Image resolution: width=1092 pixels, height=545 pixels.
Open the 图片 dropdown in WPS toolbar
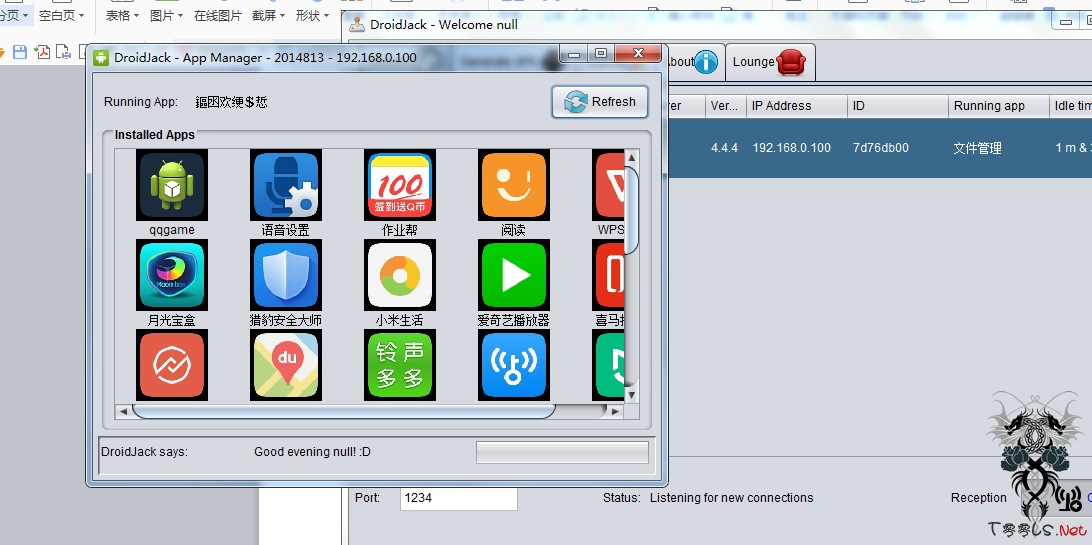[x=166, y=15]
